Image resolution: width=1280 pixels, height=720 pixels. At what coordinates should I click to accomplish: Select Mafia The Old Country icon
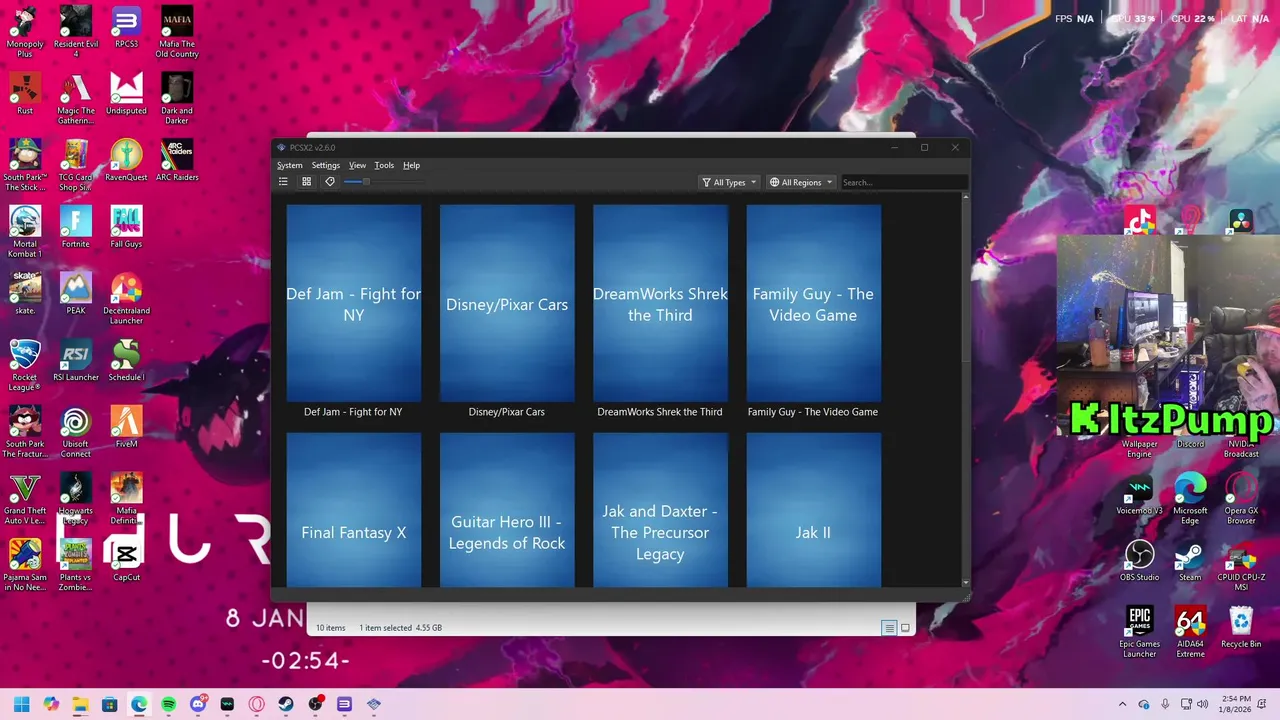(177, 32)
